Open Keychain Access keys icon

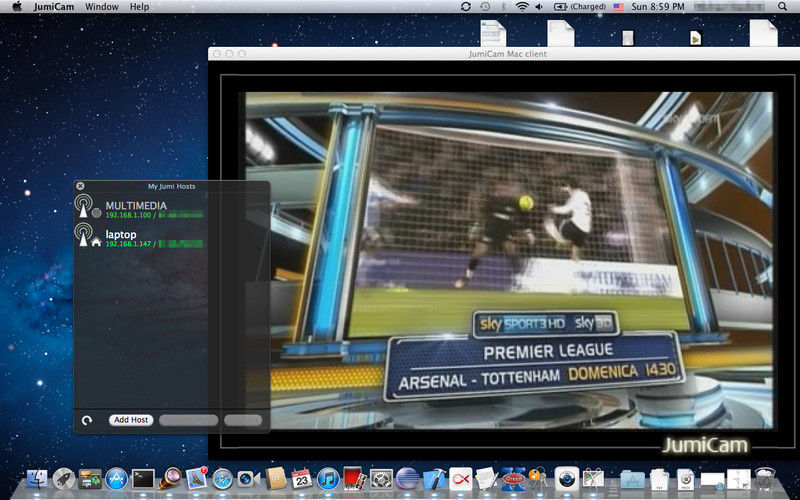539,479
